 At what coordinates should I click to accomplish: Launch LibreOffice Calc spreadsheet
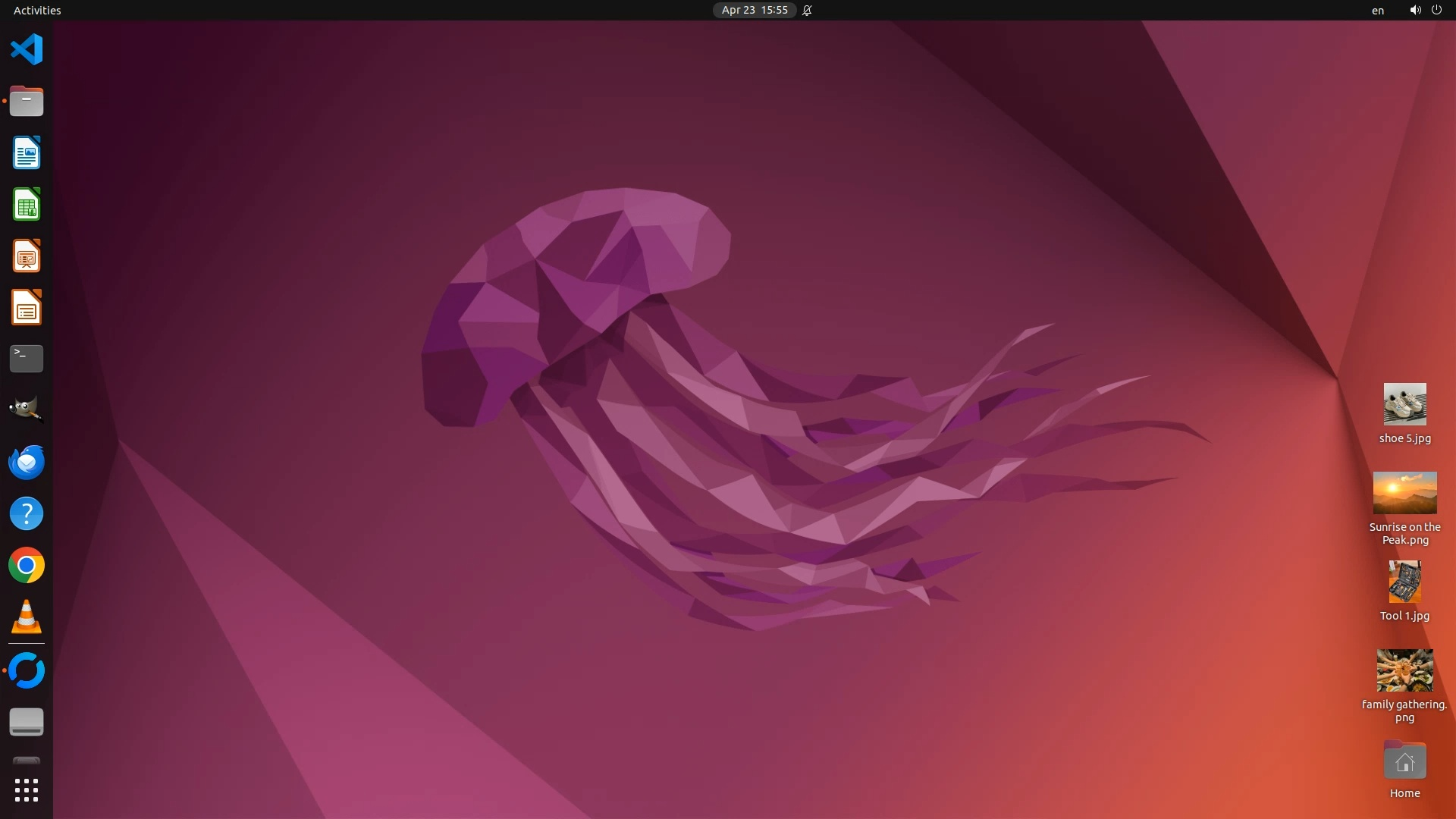coord(27,205)
